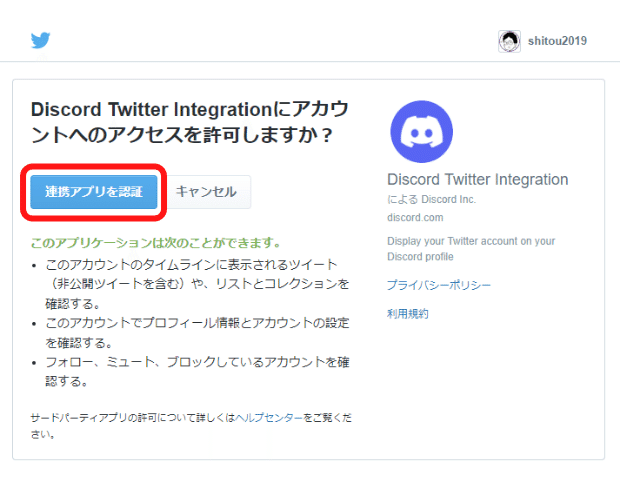620x500 pixels.
Task: Click the bullet about フォロー、ミュート、ブロック
Action: tap(197, 372)
